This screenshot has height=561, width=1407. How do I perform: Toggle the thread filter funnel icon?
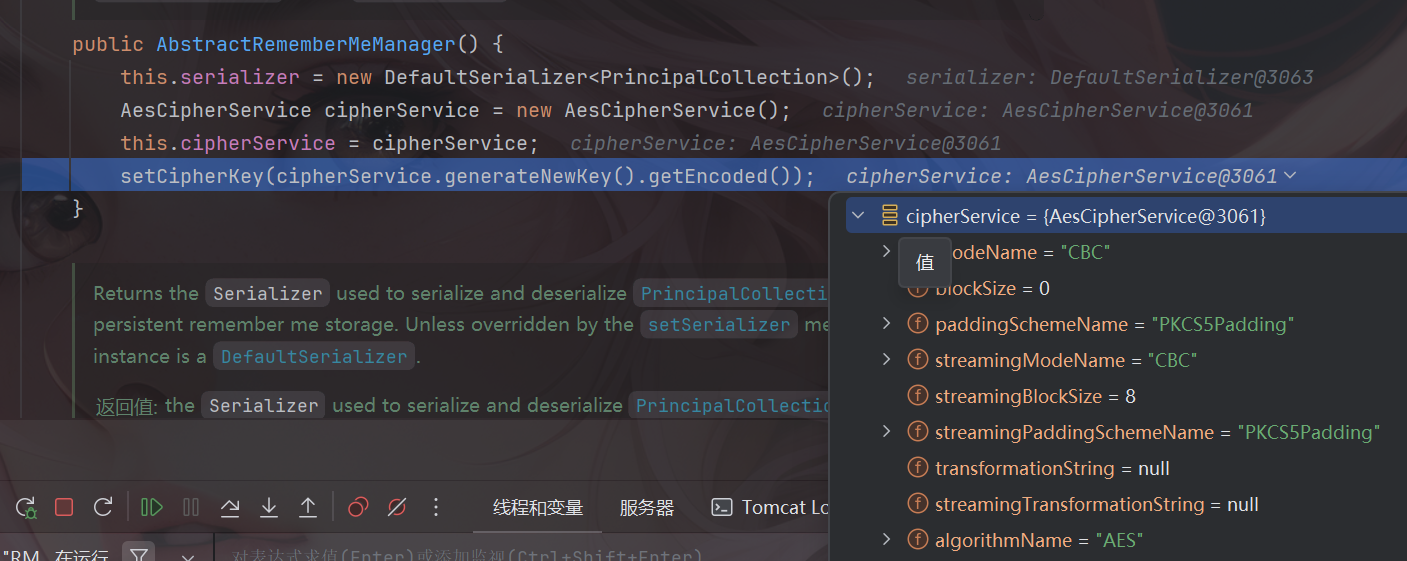pos(139,553)
